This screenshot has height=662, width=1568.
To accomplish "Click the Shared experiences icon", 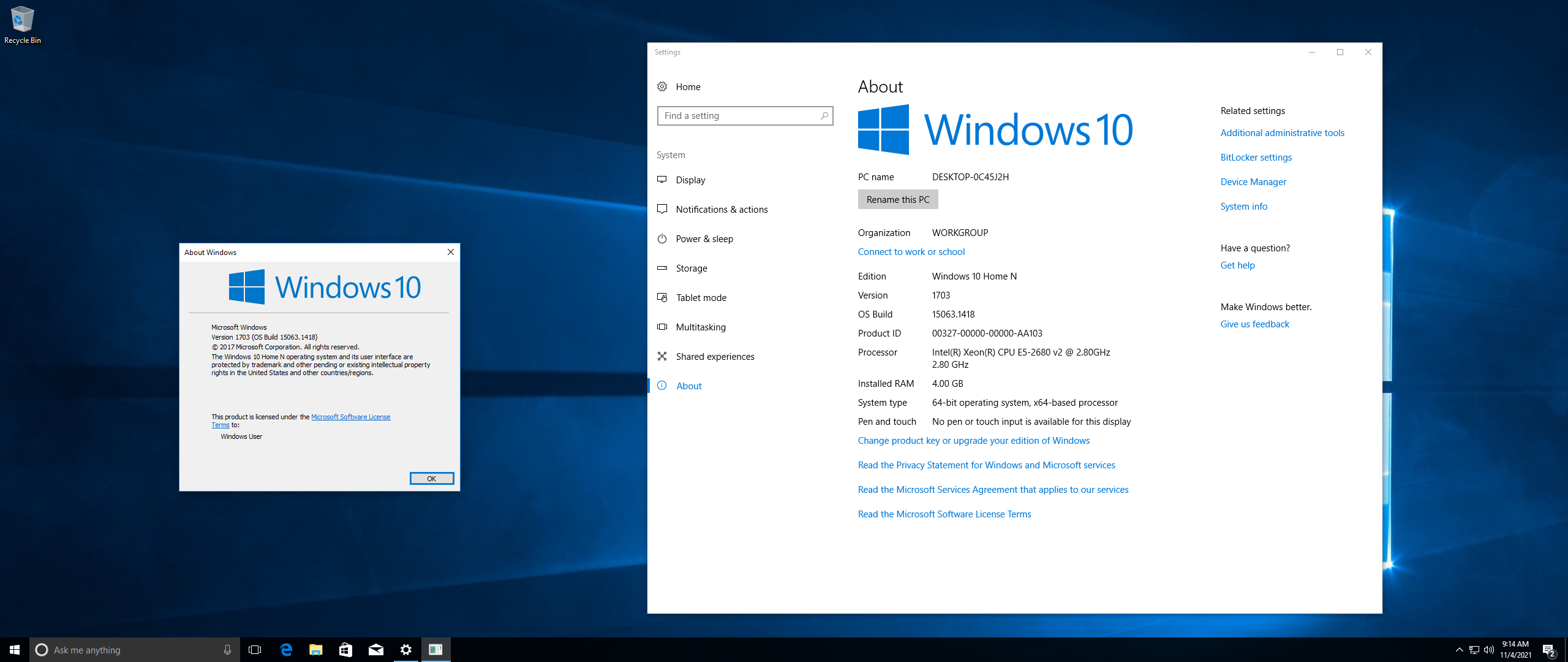I will [662, 356].
